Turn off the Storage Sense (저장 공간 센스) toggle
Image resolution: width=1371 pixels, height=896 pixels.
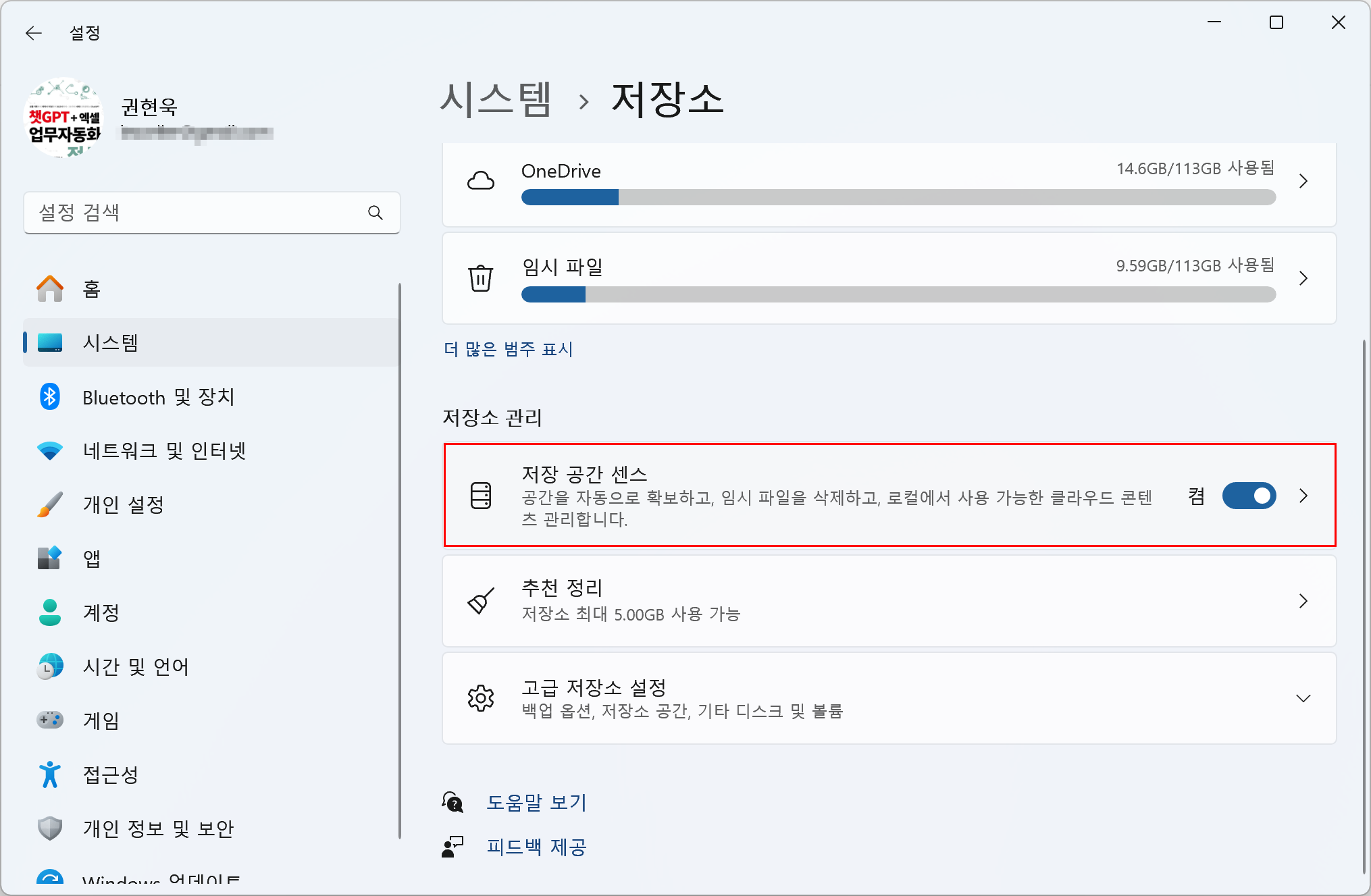tap(1248, 496)
